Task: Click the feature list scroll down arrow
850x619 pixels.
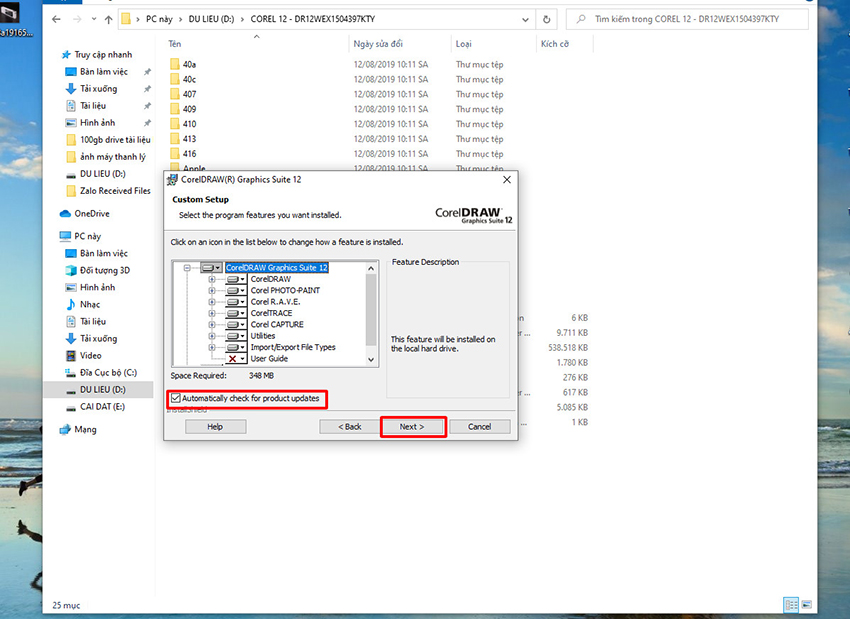Action: click(371, 359)
